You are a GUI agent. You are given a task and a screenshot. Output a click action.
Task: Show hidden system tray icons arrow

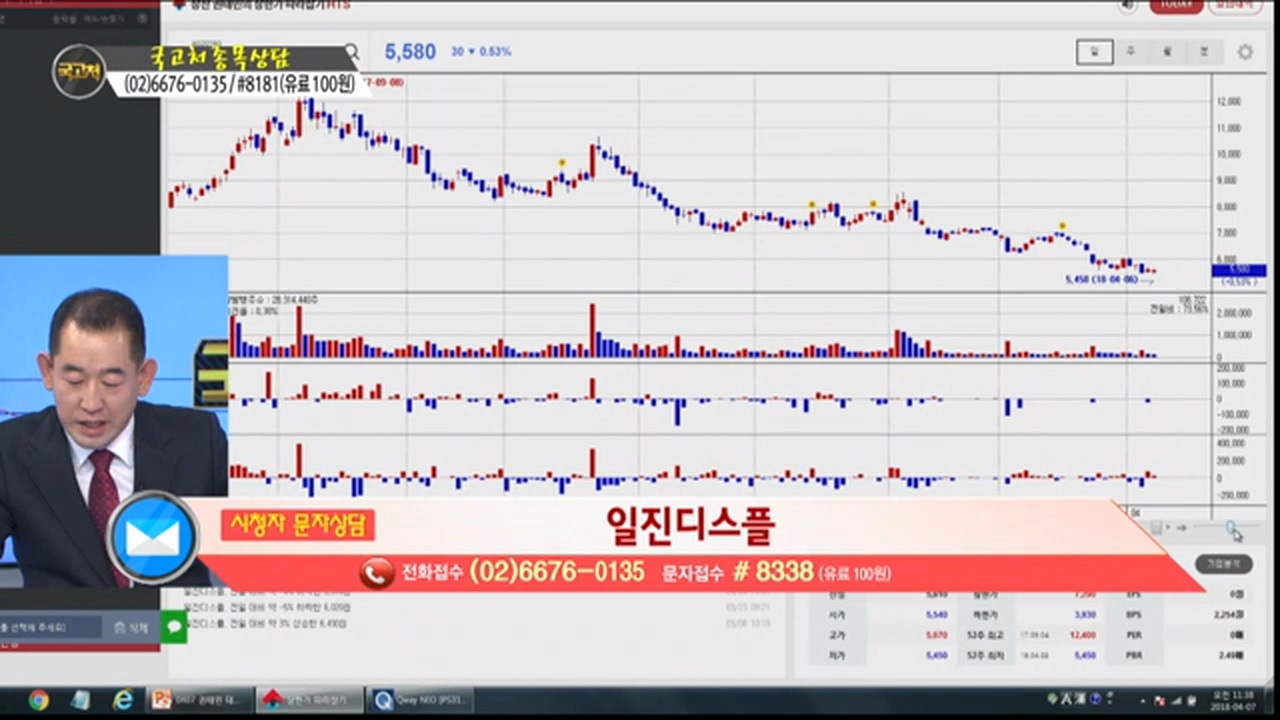click(1141, 700)
